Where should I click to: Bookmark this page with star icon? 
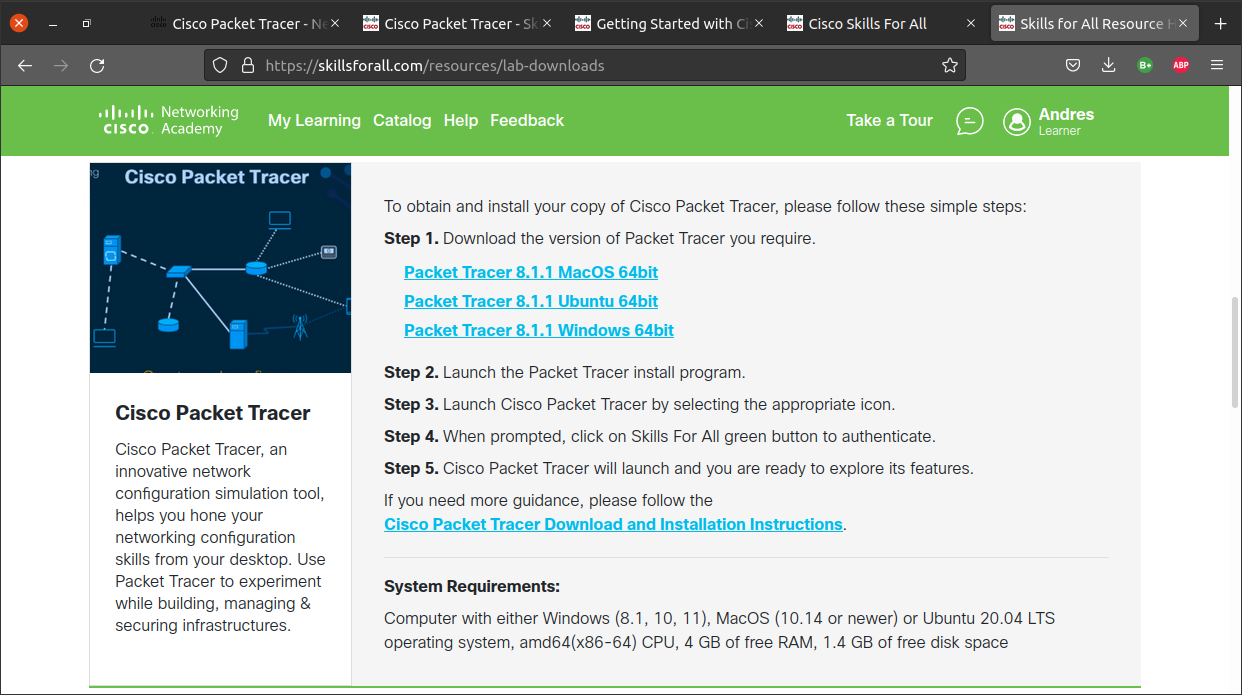tap(949, 66)
